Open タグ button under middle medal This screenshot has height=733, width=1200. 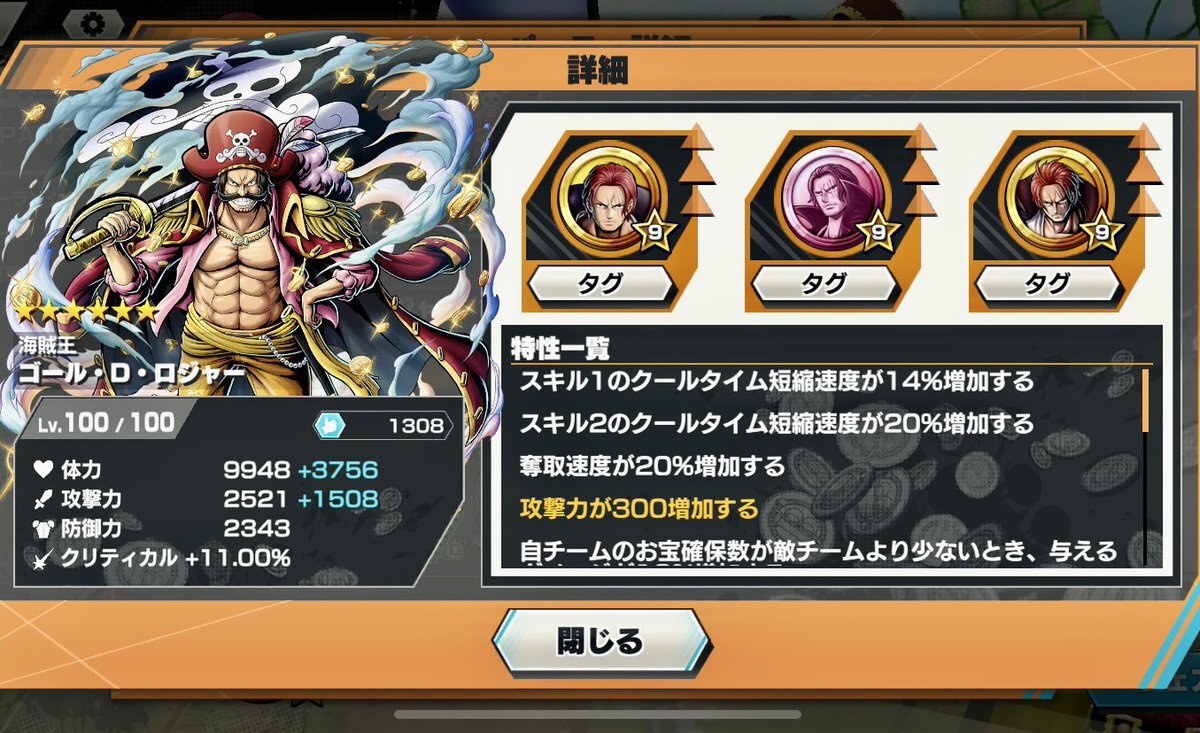(824, 283)
